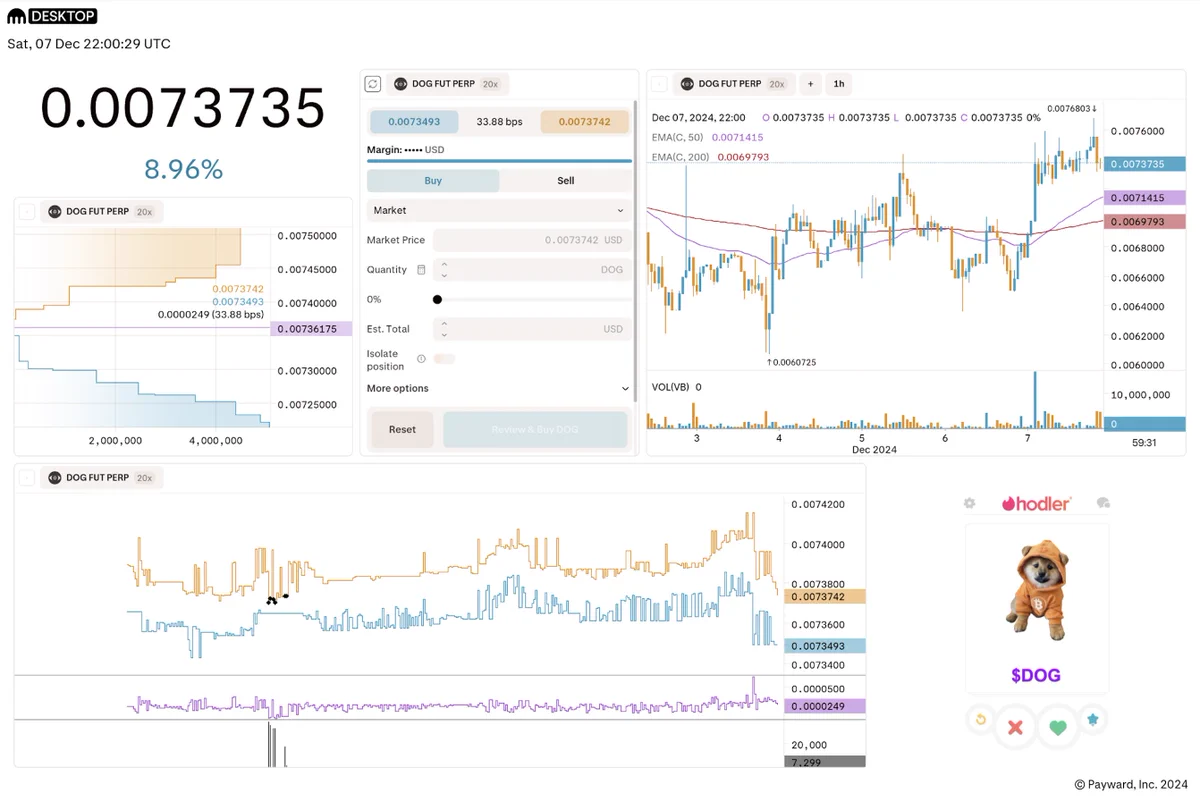The image size is (1200, 802).
Task: Click the large 0.0073735 price display
Action: pyautogui.click(x=183, y=108)
